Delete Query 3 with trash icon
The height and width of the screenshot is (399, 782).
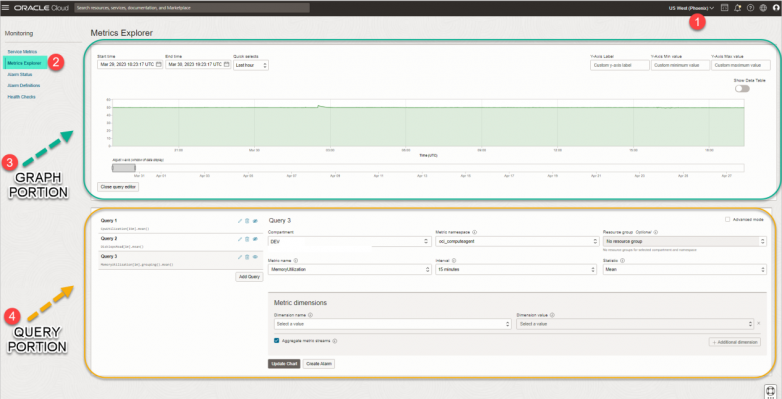247,257
